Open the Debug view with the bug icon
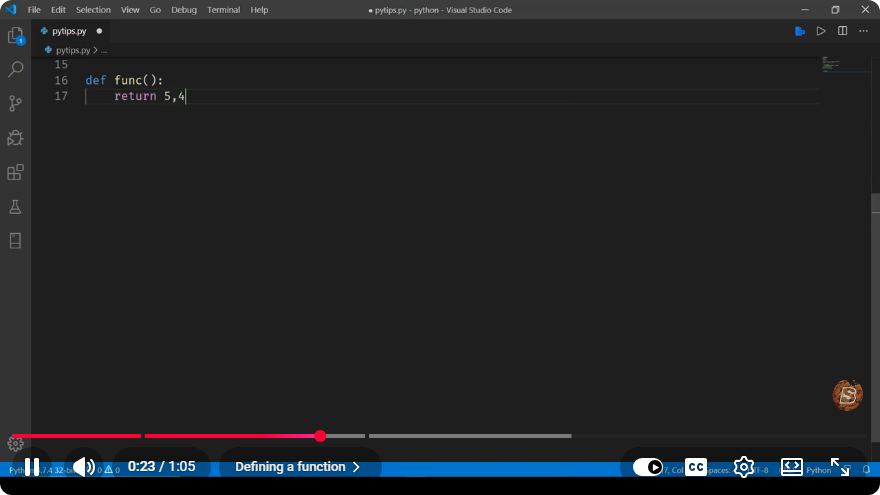The width and height of the screenshot is (880, 495). pos(16,138)
